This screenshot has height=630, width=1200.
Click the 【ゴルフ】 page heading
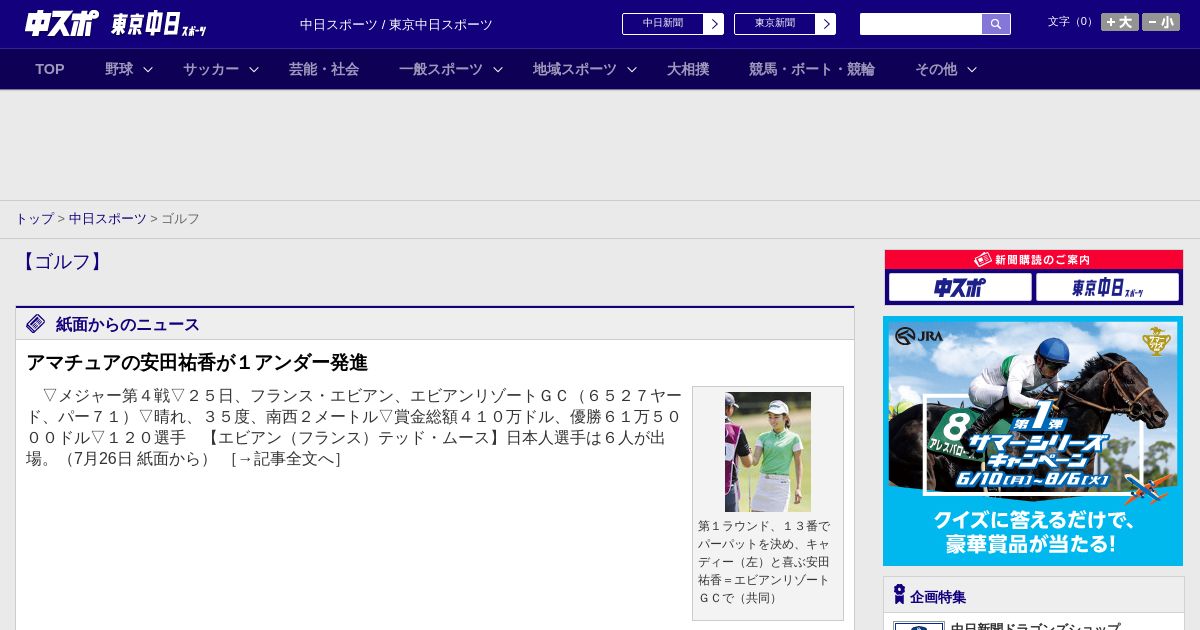62,262
